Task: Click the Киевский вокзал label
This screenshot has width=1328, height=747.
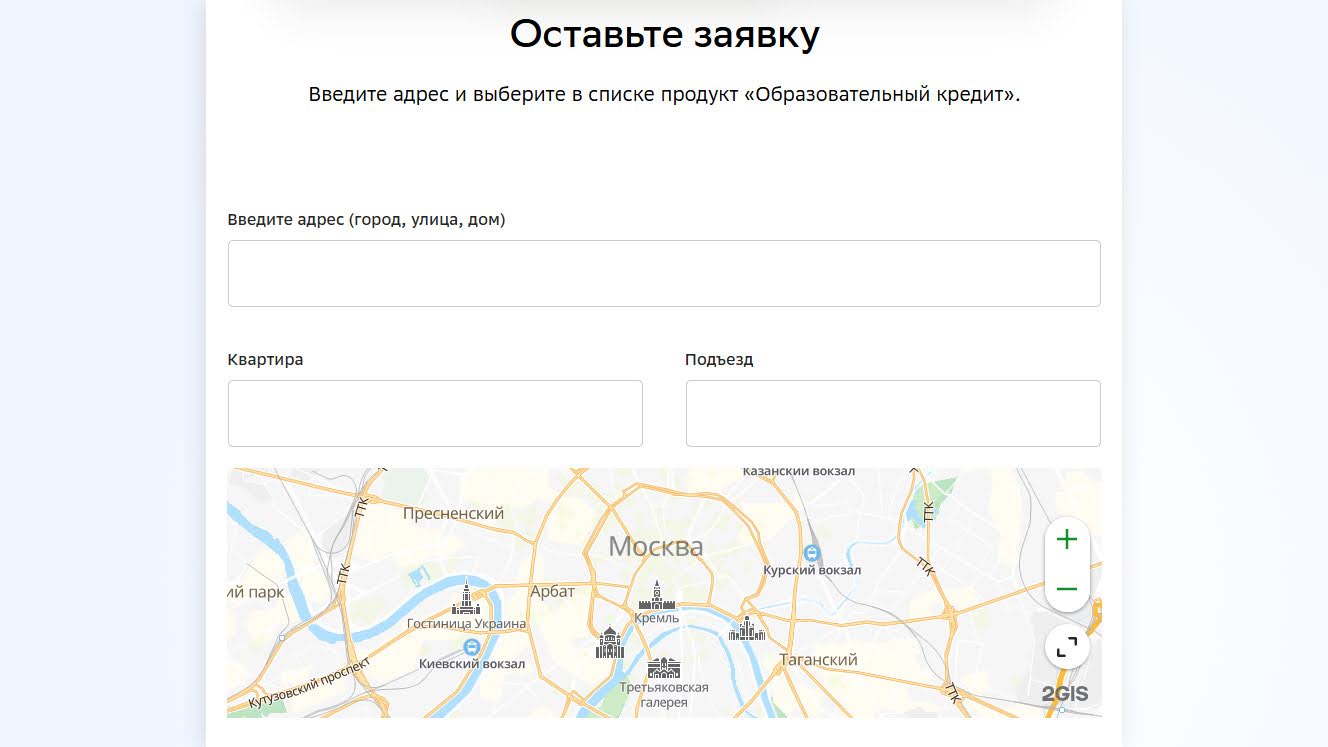Action: click(471, 663)
